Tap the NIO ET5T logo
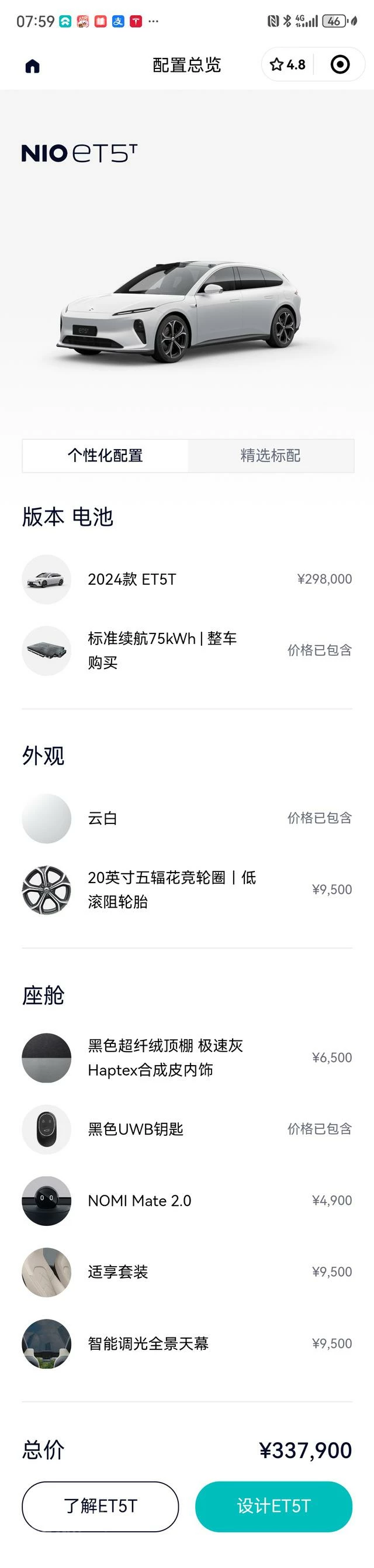 79,153
